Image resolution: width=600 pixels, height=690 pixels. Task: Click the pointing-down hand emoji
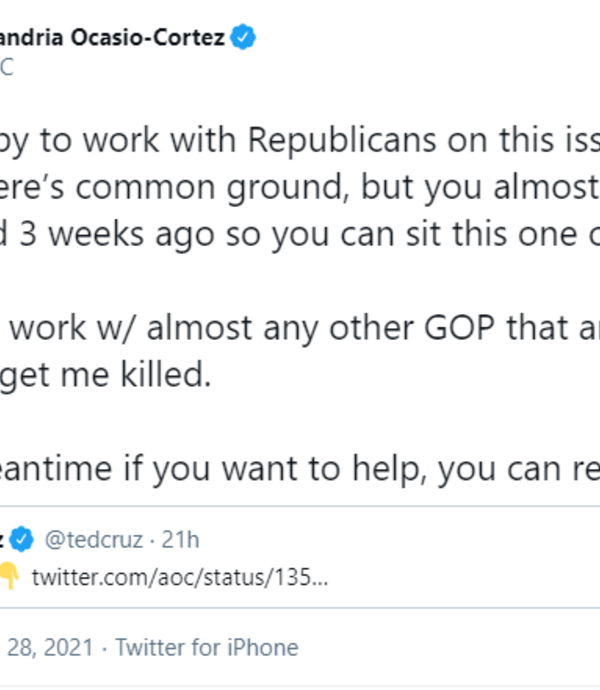click(9, 577)
